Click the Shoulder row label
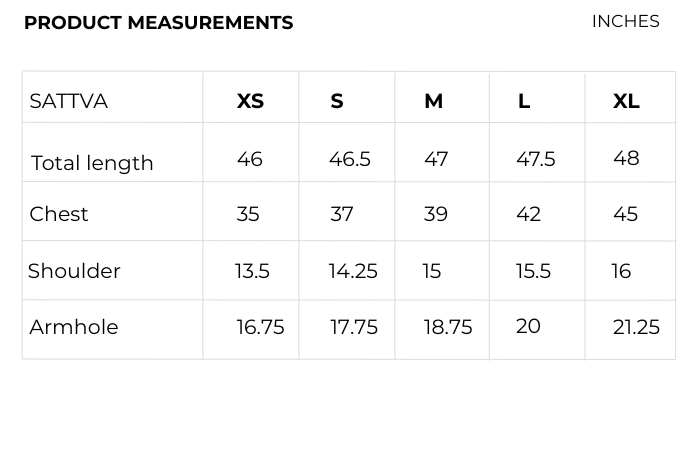 [x=74, y=271]
